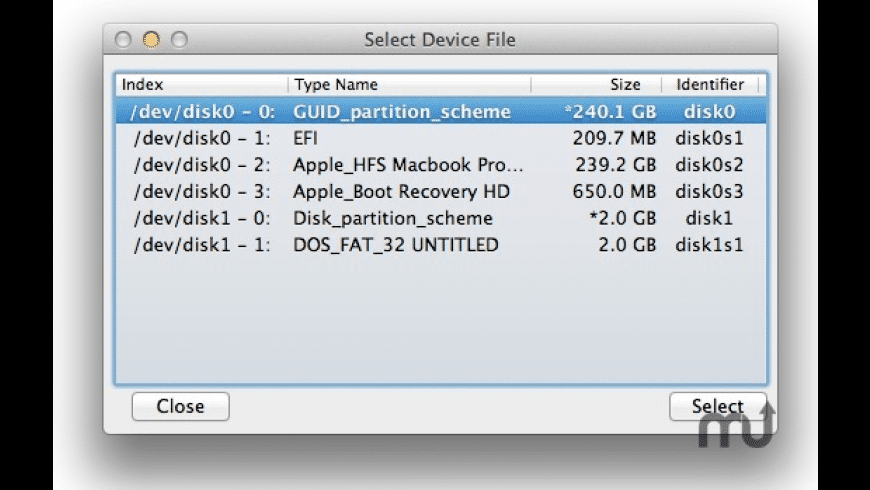Select the /dev/disk0 - 1: EFI row
870x490 pixels.
[440, 138]
